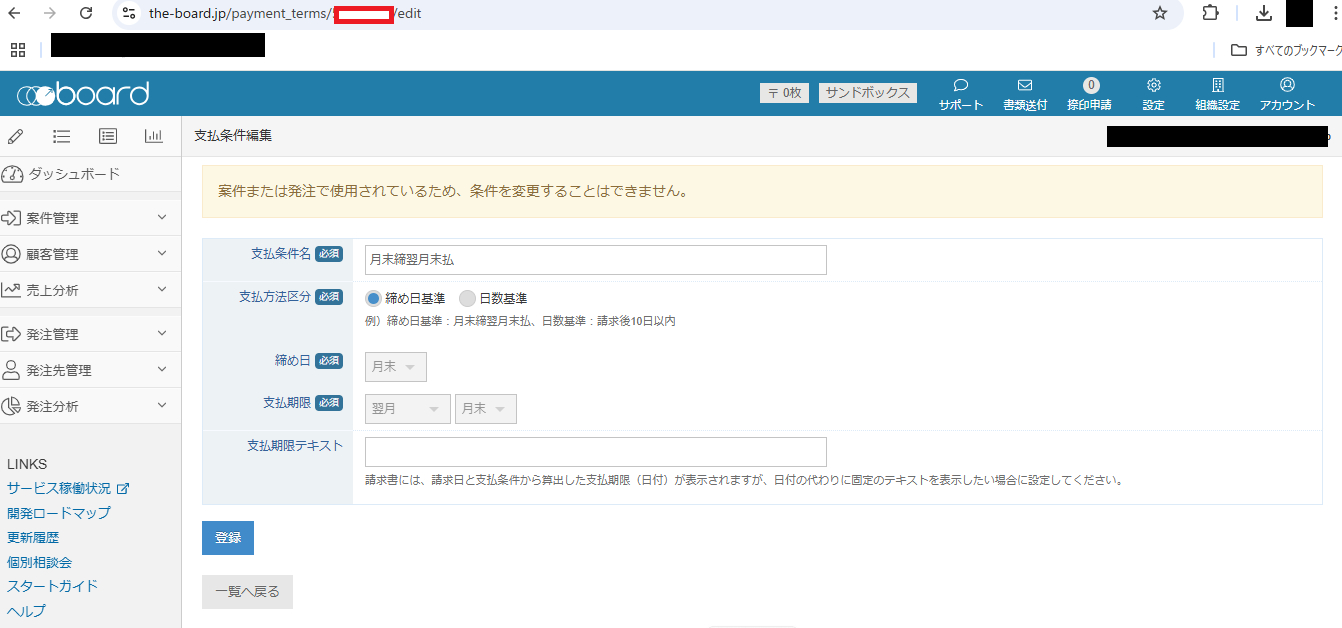Click the 組織設定 building icon
1342x628 pixels.
coord(1217,86)
